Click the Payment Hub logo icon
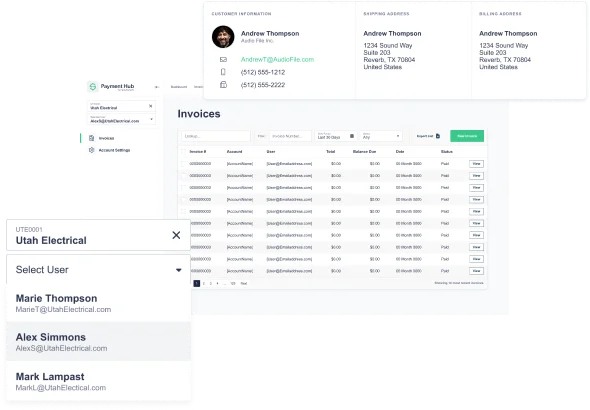This screenshot has height=410, width=590. tap(93, 87)
